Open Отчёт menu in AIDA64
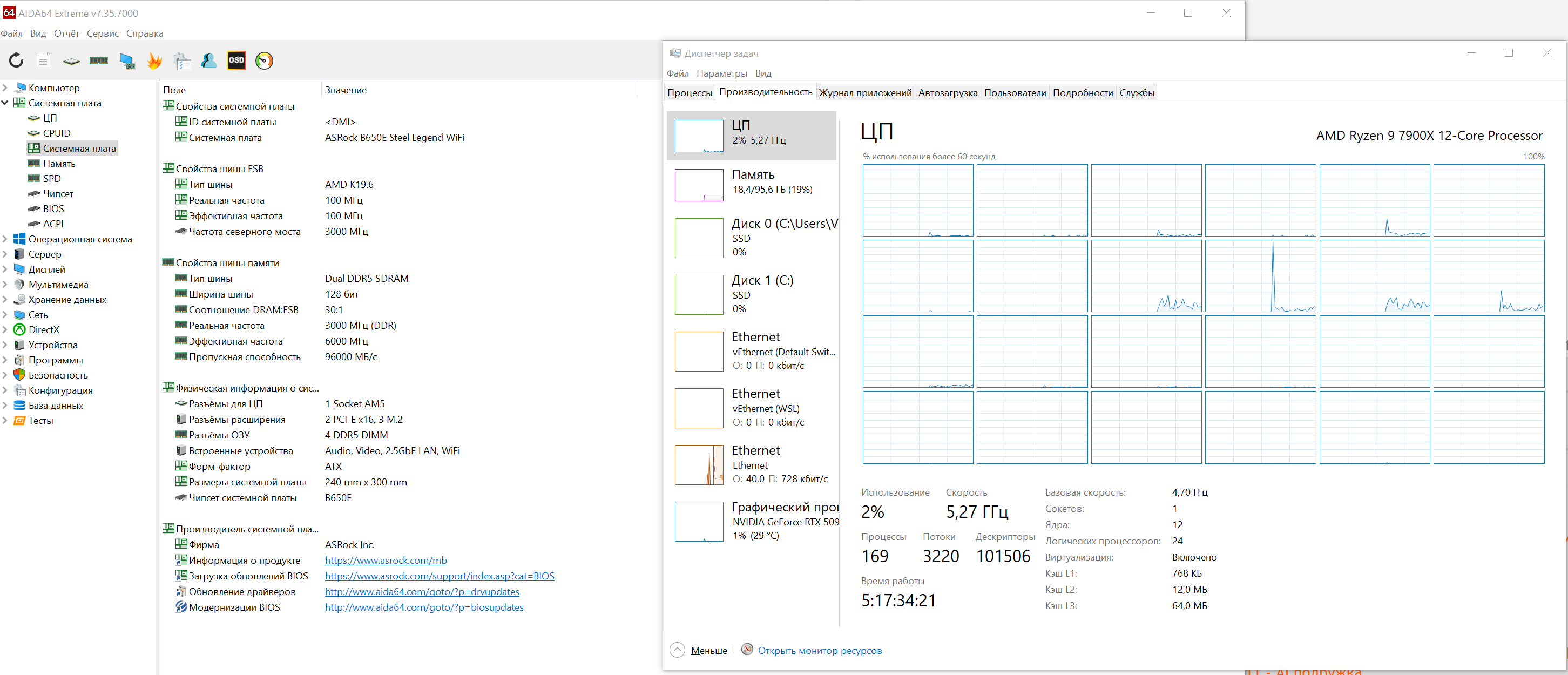This screenshot has height=675, width=1568. [x=66, y=33]
